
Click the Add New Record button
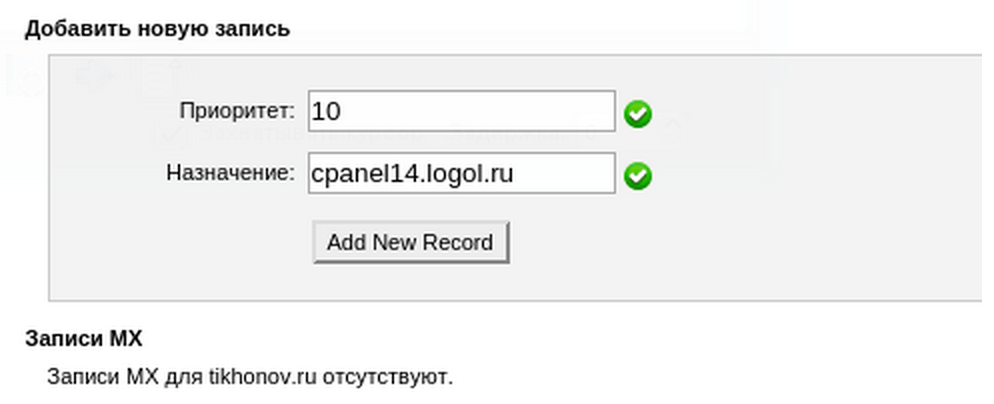click(x=411, y=242)
